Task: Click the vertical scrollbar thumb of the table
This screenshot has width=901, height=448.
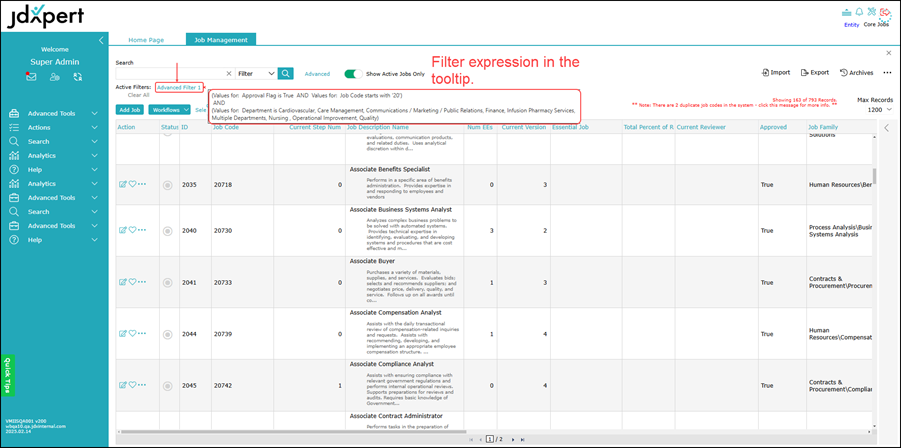Action: coord(875,176)
